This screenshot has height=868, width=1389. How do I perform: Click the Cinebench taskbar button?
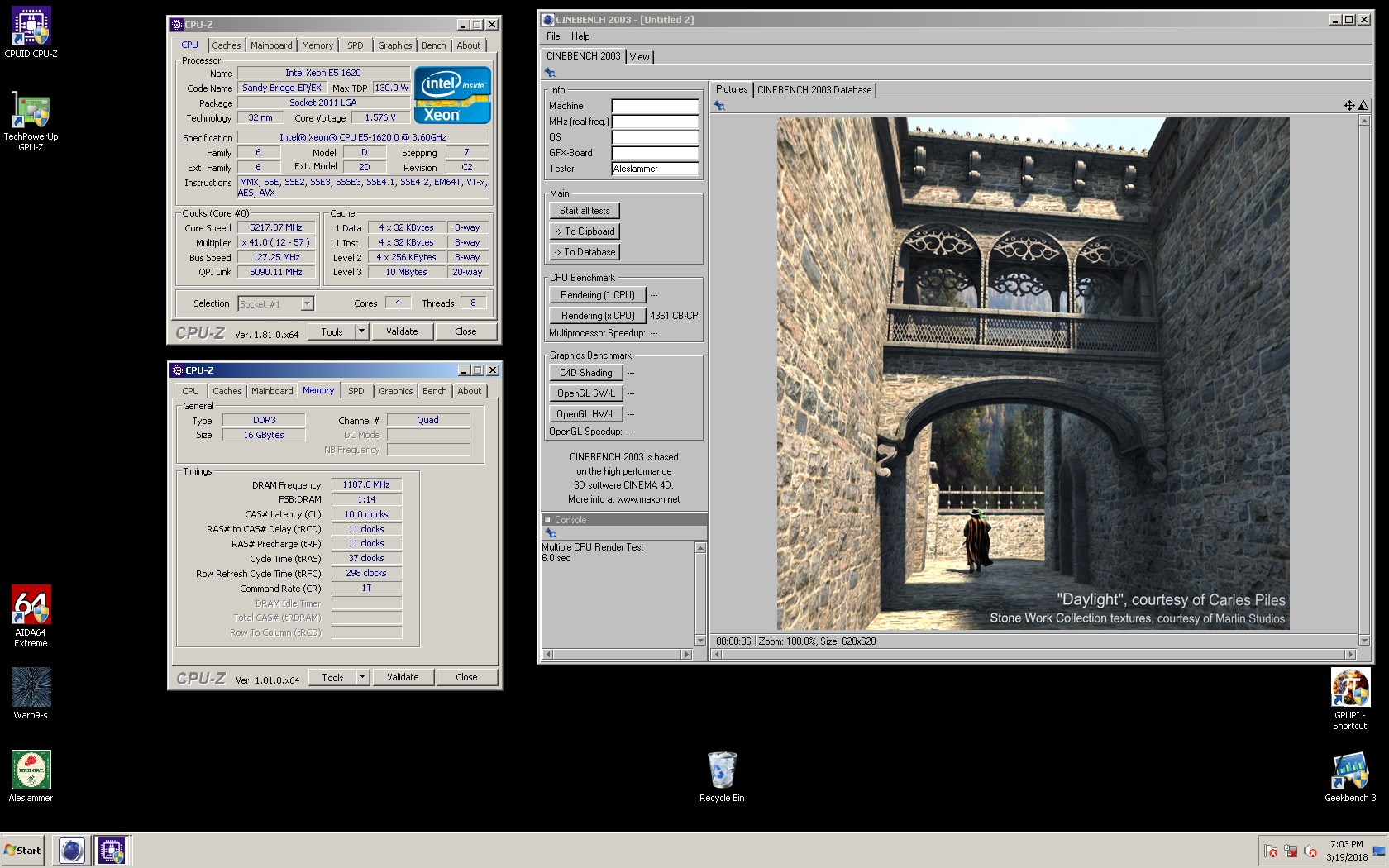point(72,850)
